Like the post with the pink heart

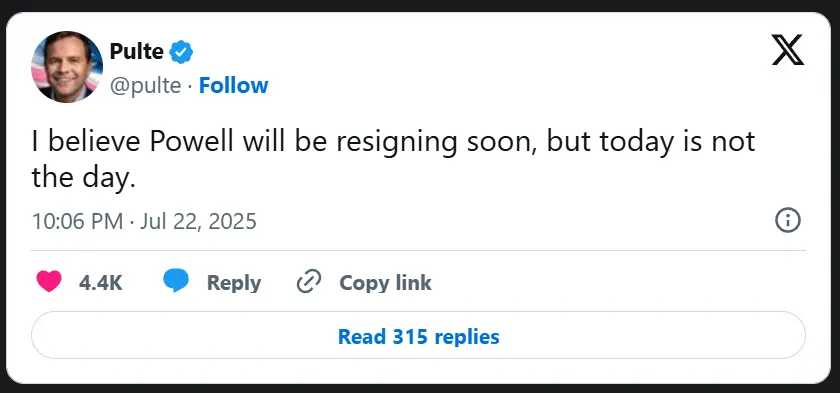[49, 282]
